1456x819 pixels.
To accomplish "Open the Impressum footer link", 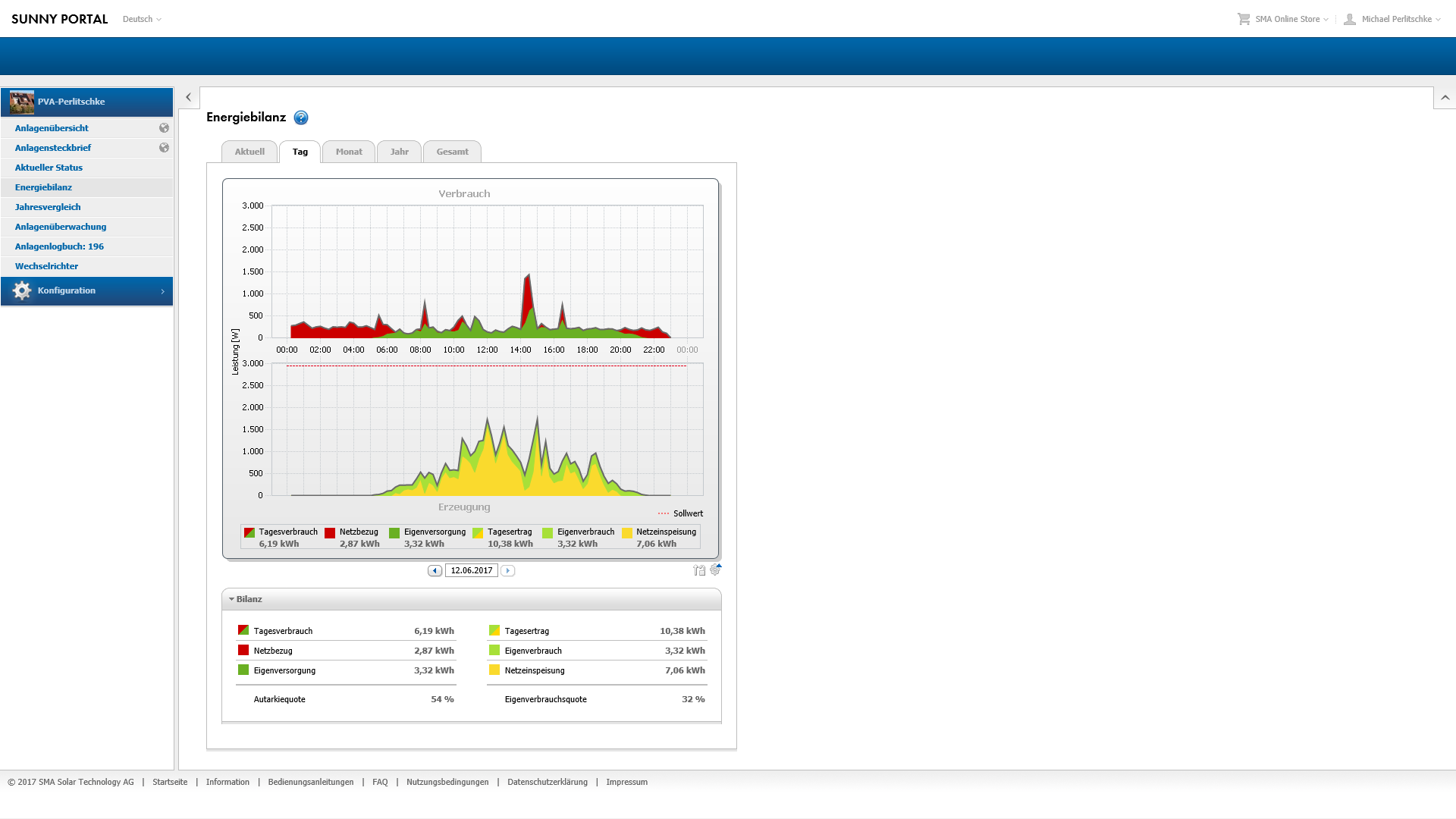I will coord(626,782).
